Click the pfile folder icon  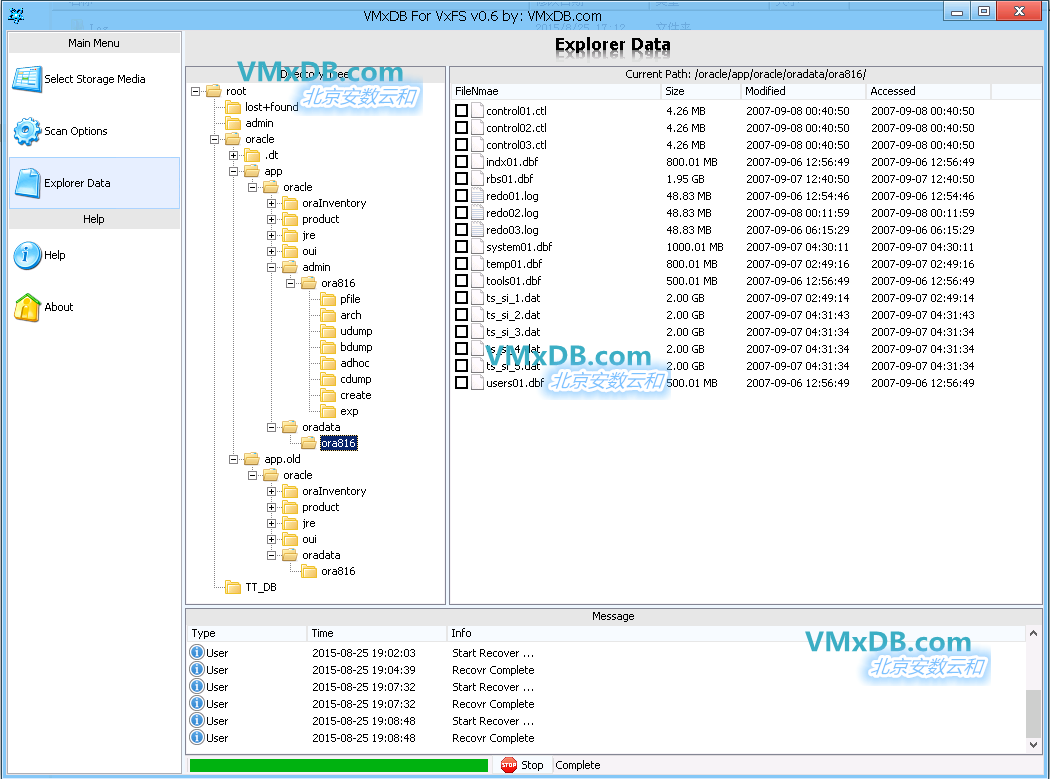point(327,299)
